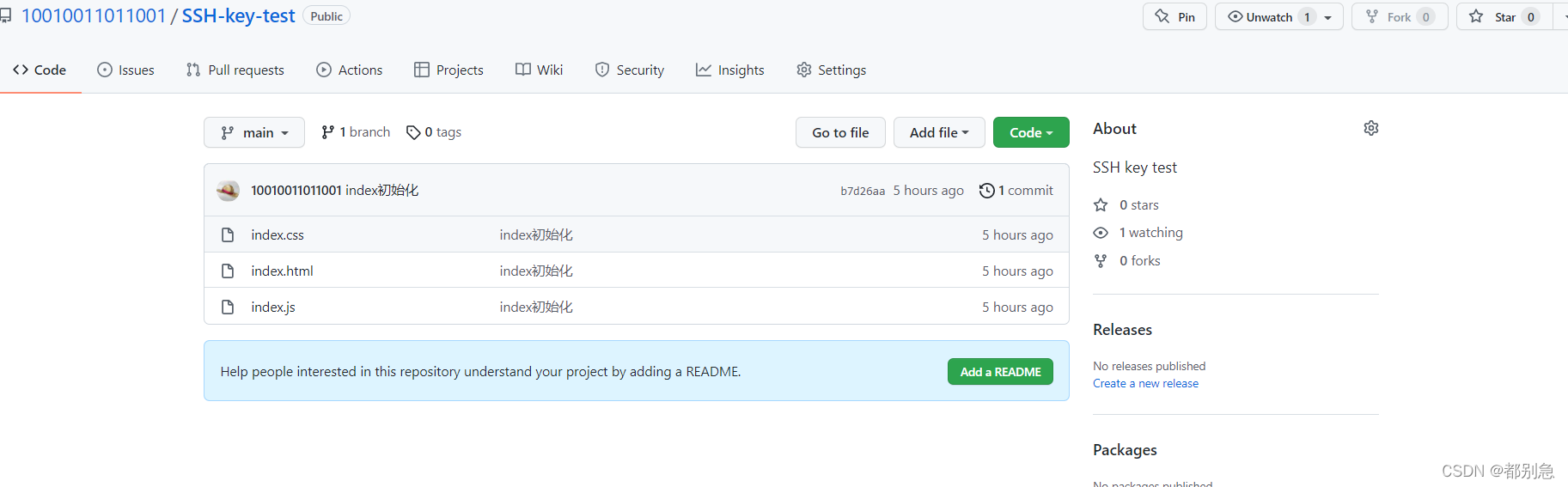Open latest commit message index初始化 in header
This screenshot has height=487, width=1568.
pos(381,191)
